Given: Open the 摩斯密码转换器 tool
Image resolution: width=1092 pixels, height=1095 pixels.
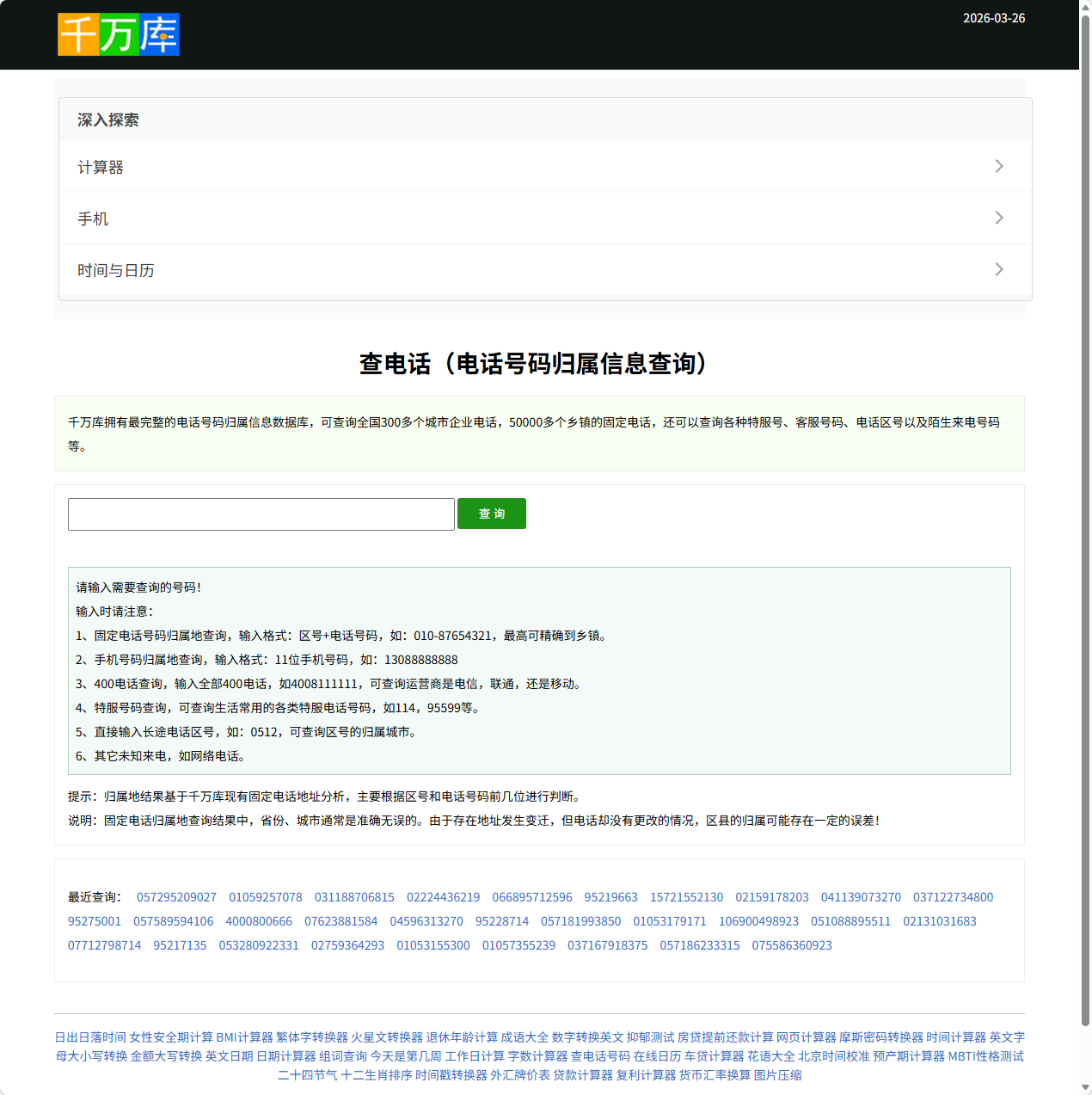Looking at the screenshot, I should [x=883, y=1037].
